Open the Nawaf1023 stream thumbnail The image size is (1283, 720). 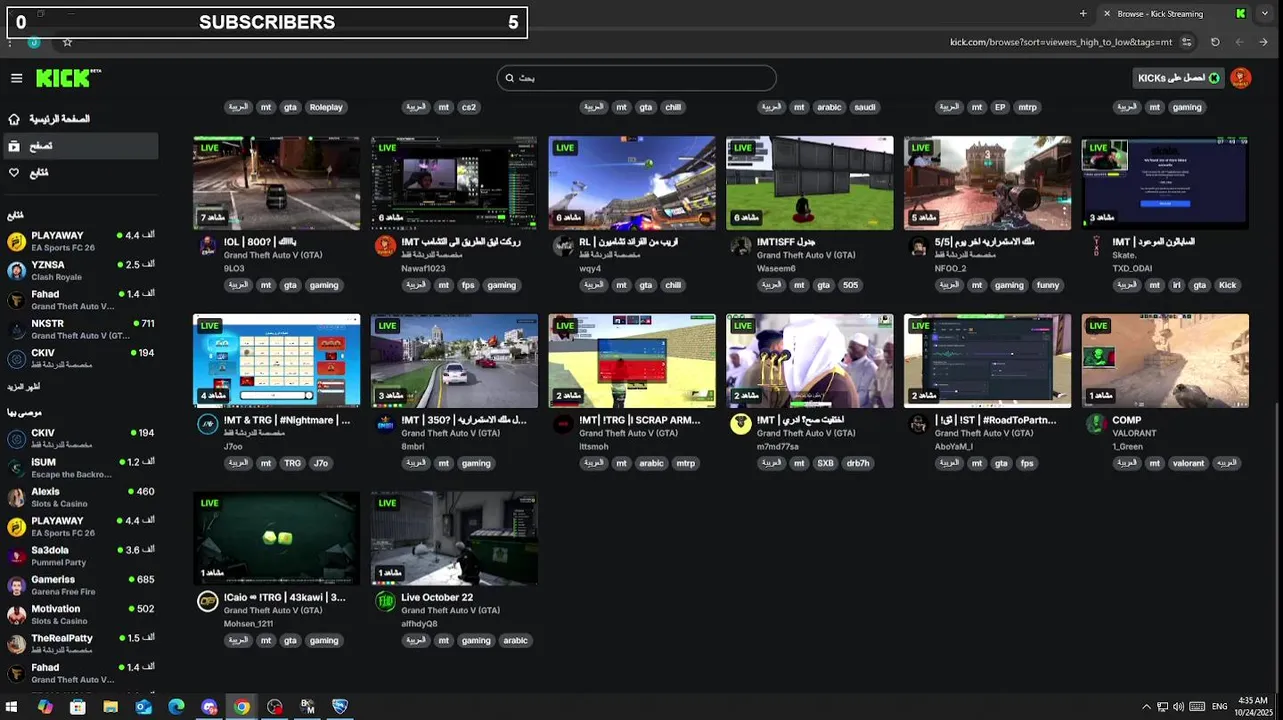(454, 183)
